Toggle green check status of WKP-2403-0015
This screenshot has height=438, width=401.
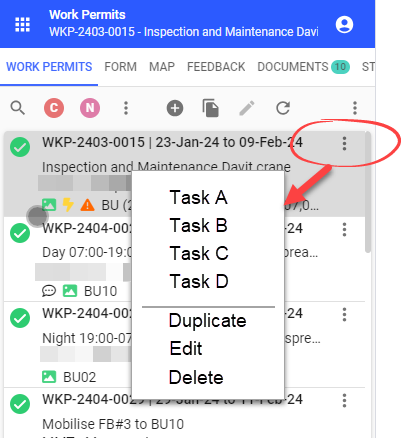click(20, 147)
